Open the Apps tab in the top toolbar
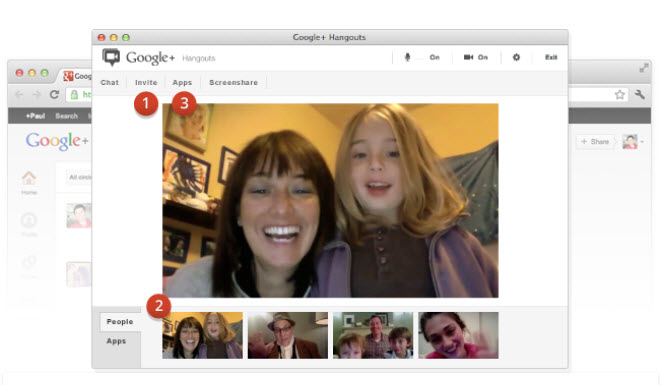 182,82
